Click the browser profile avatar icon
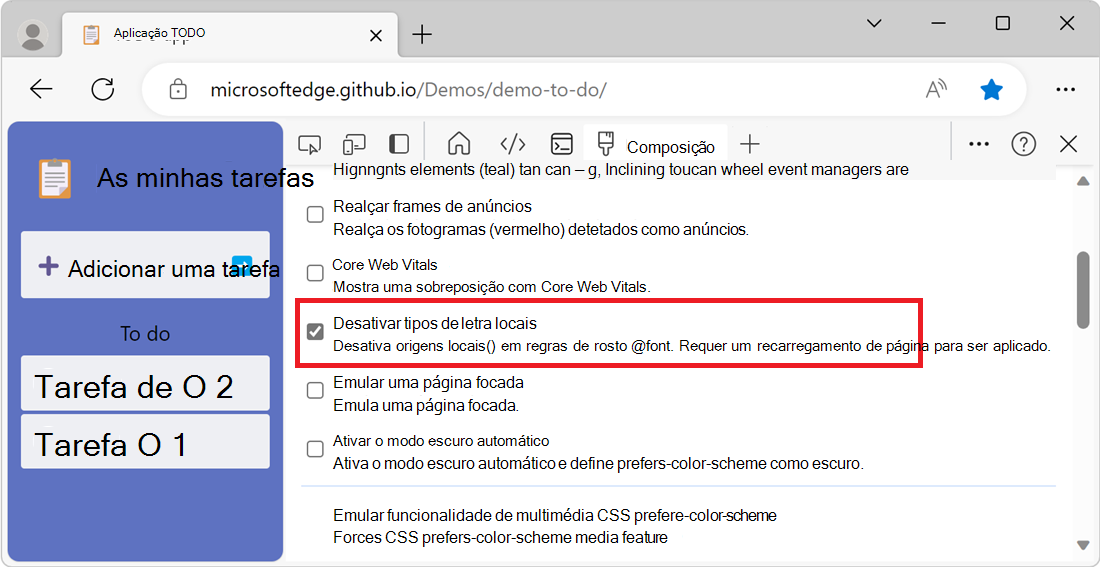The width and height of the screenshot is (1100, 567). pos(32,35)
